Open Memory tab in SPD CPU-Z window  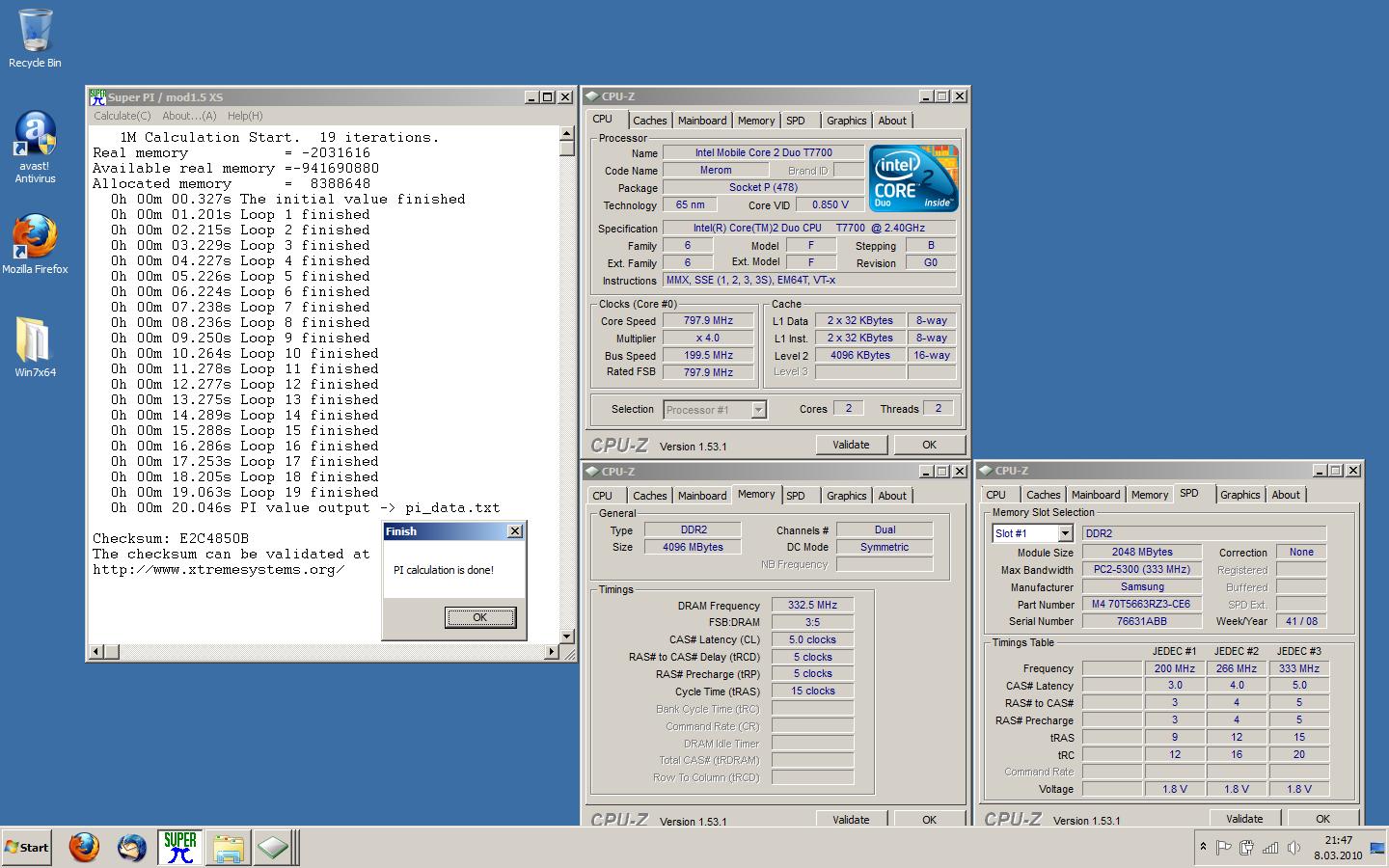coord(1150,495)
